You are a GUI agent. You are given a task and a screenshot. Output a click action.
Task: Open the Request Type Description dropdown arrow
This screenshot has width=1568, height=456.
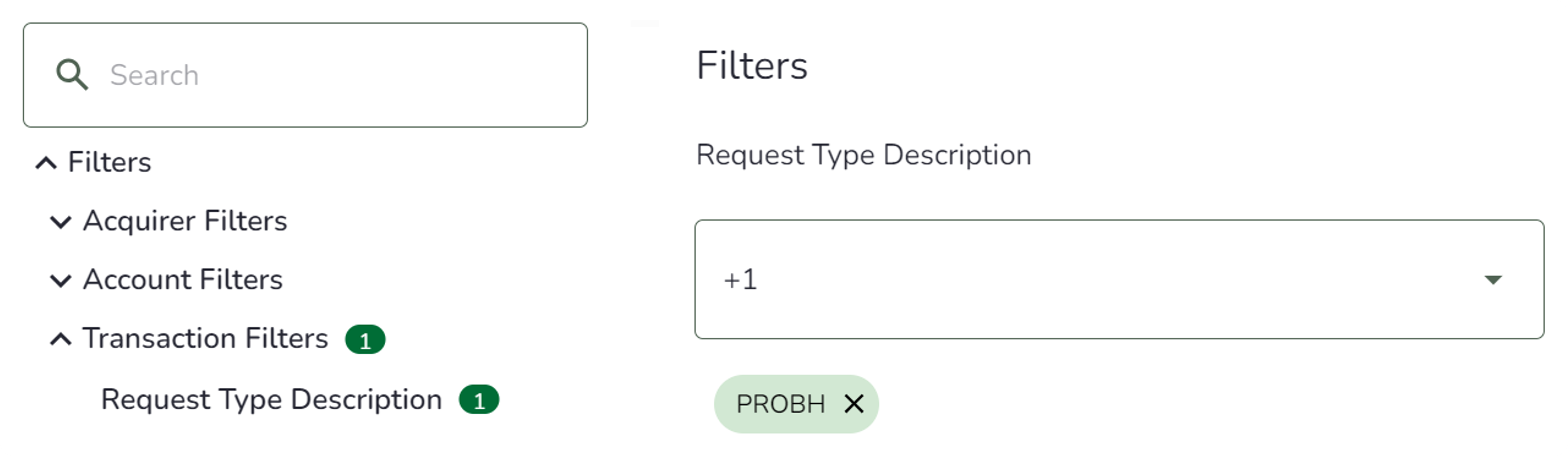pos(1493,280)
